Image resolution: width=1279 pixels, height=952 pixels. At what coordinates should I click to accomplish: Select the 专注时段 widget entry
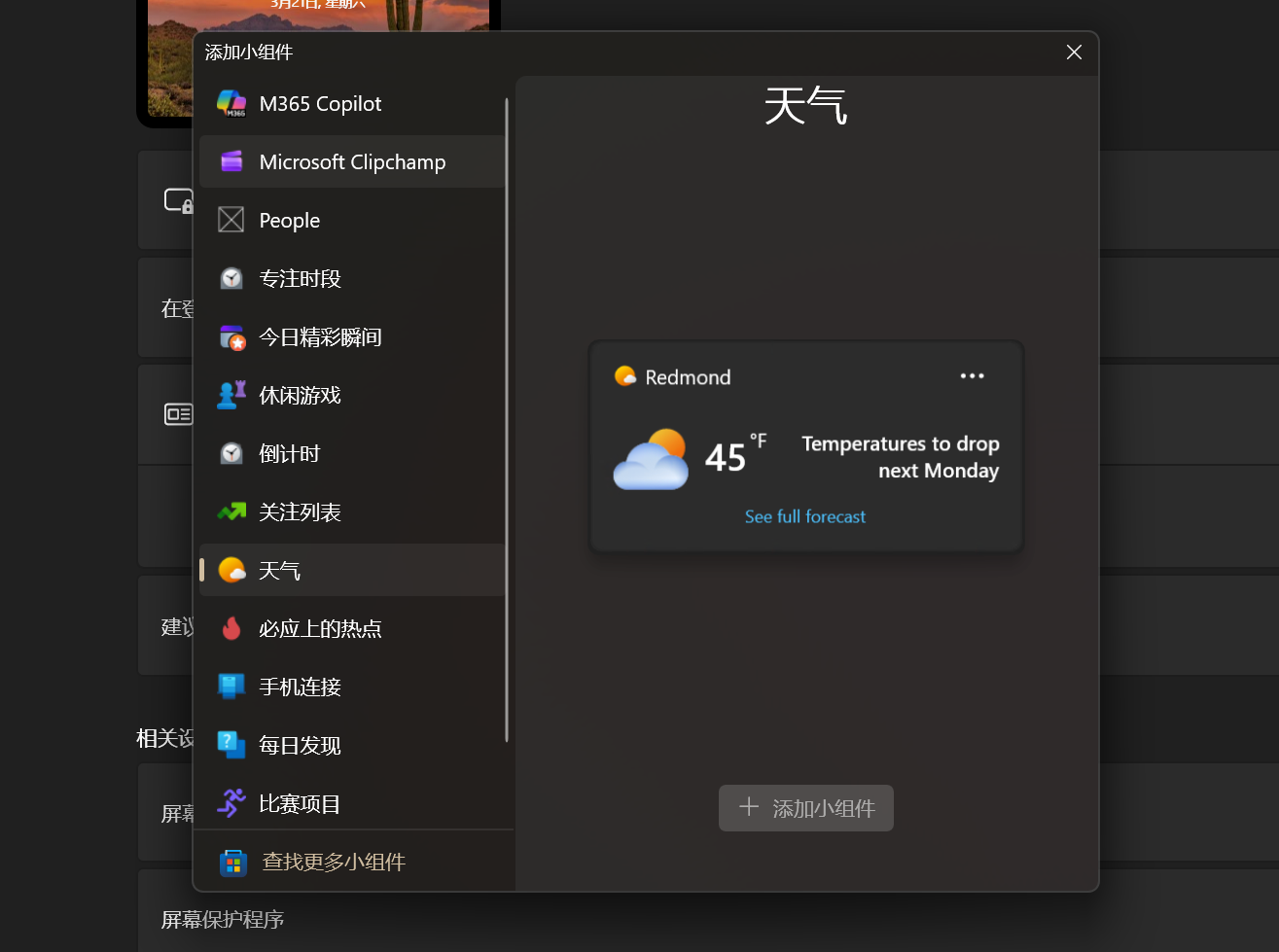pyautogui.click(x=352, y=278)
